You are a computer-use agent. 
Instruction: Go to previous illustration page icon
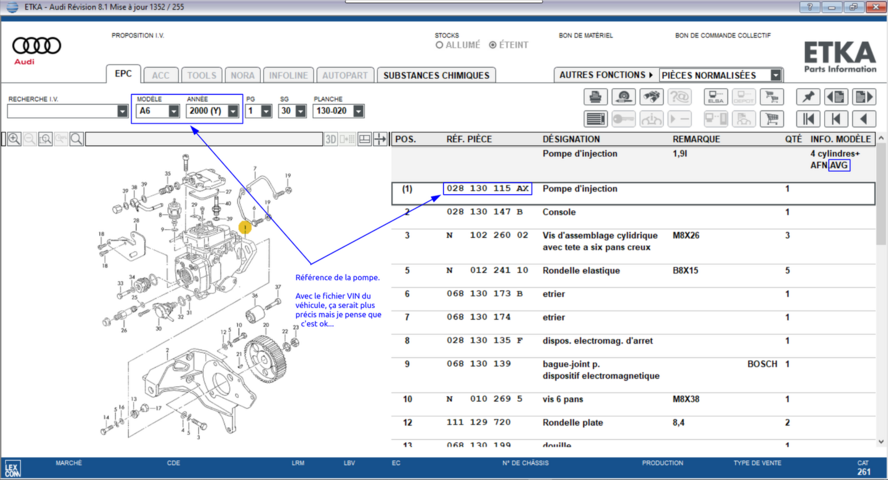point(836,97)
